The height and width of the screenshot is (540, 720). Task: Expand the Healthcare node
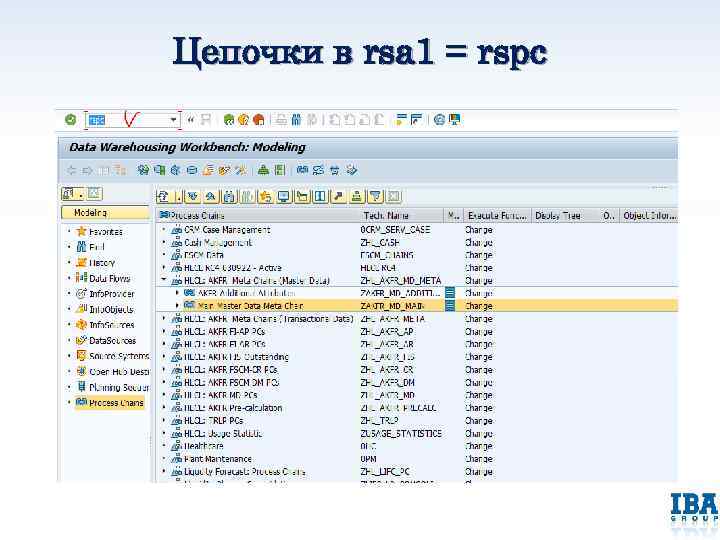point(163,445)
